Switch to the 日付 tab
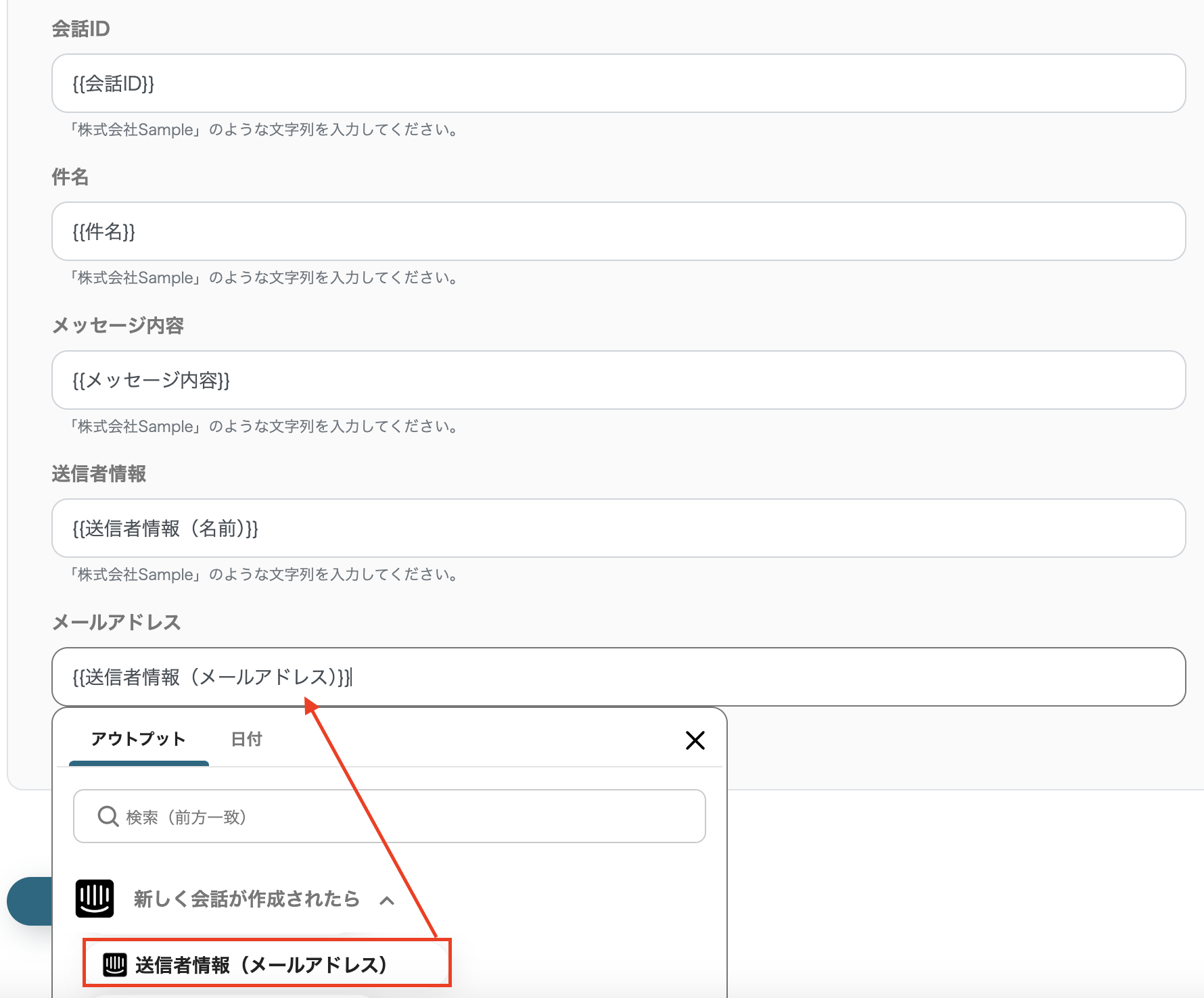Viewport: 1204px width, 998px height. (246, 739)
